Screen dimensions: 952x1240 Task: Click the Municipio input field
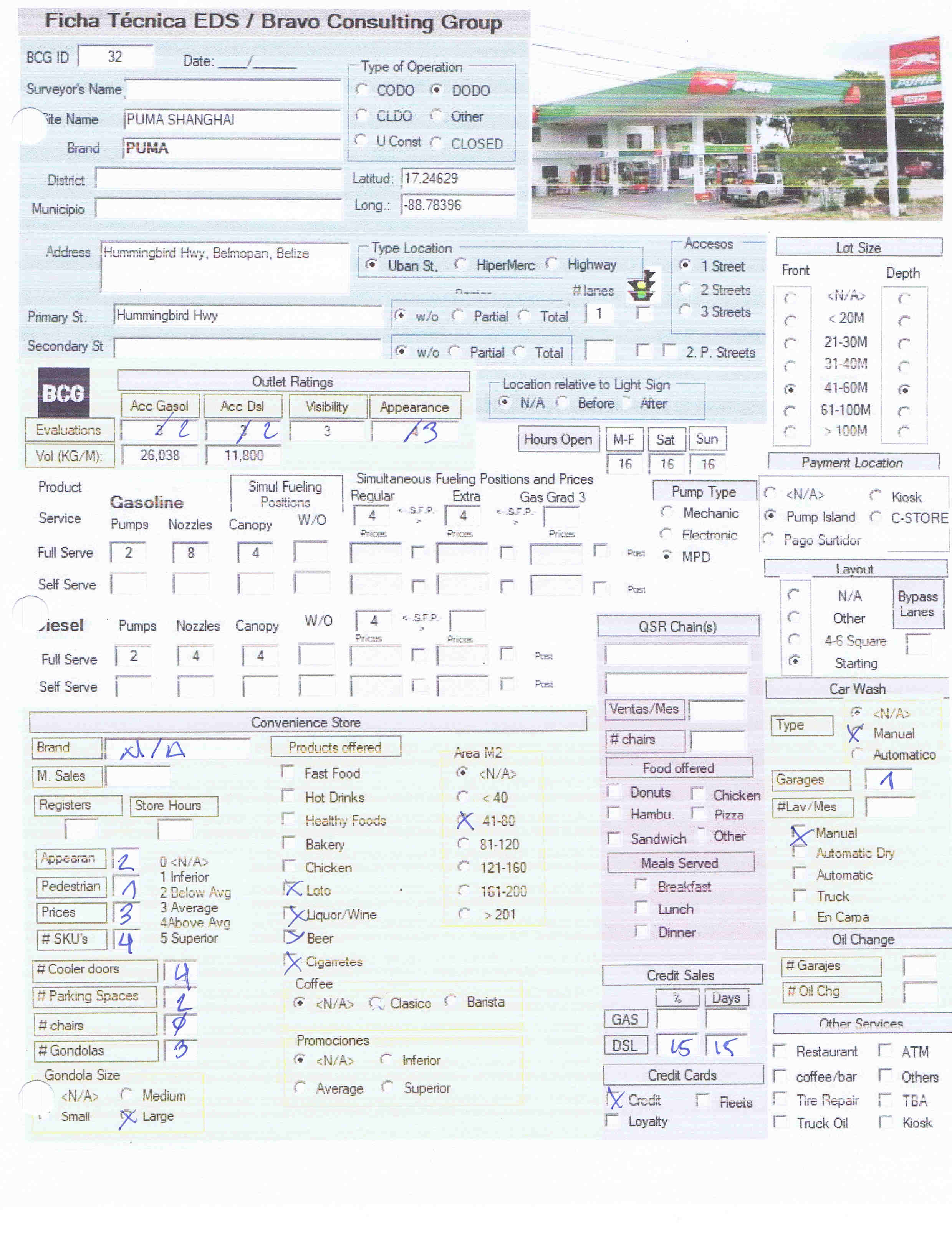[219, 208]
